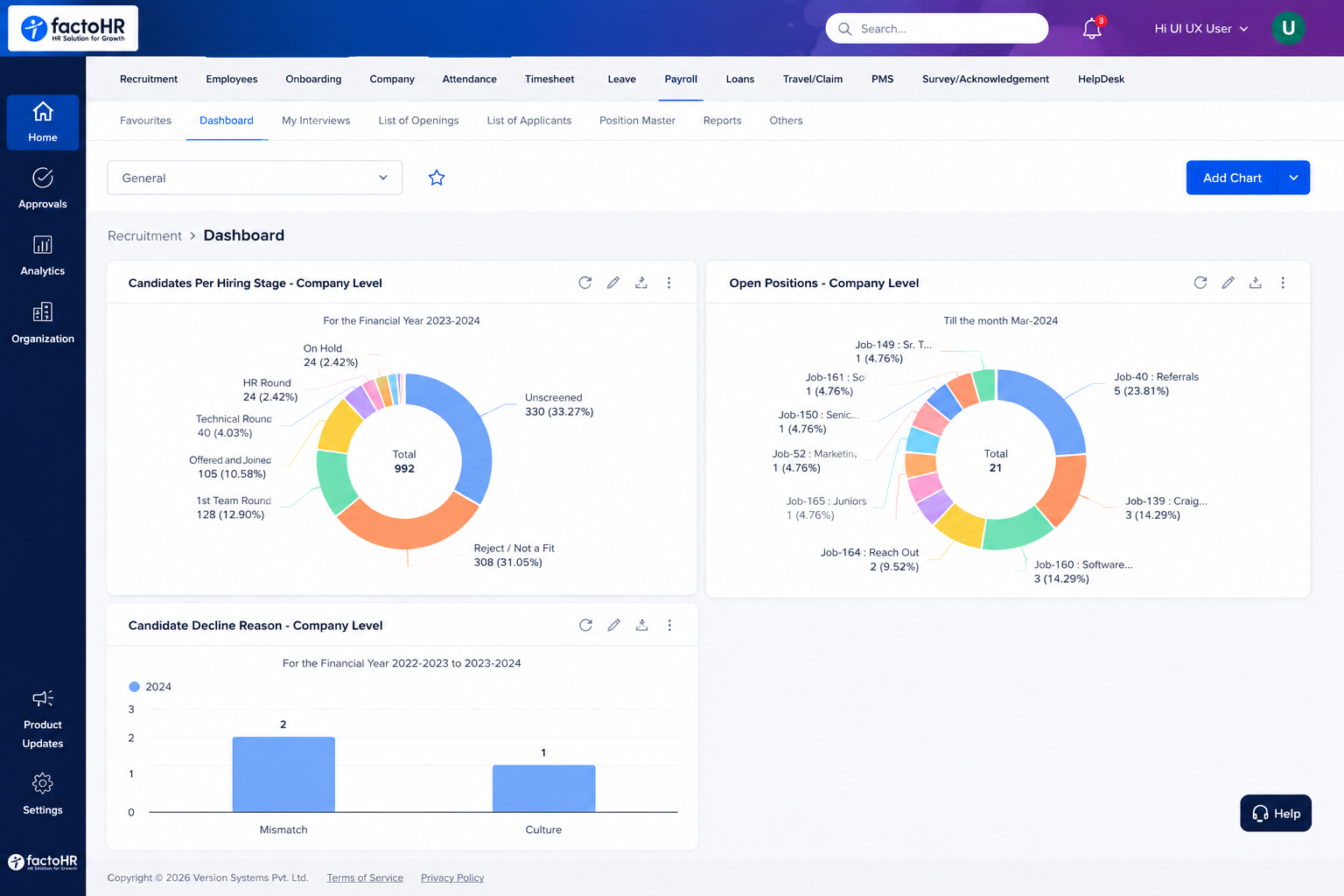The width and height of the screenshot is (1344, 896).
Task: Toggle the 2024 legend series
Action: 150,687
